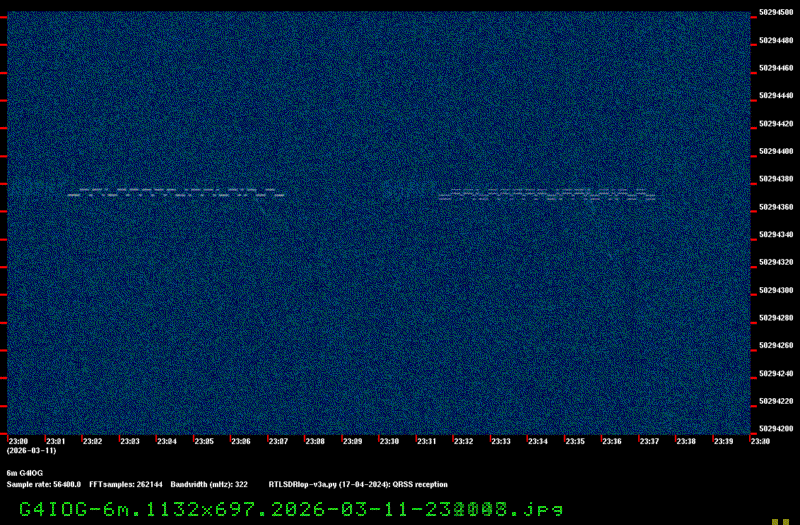
Task: Click the '6m G4IOG' station label
Action: [24, 473]
